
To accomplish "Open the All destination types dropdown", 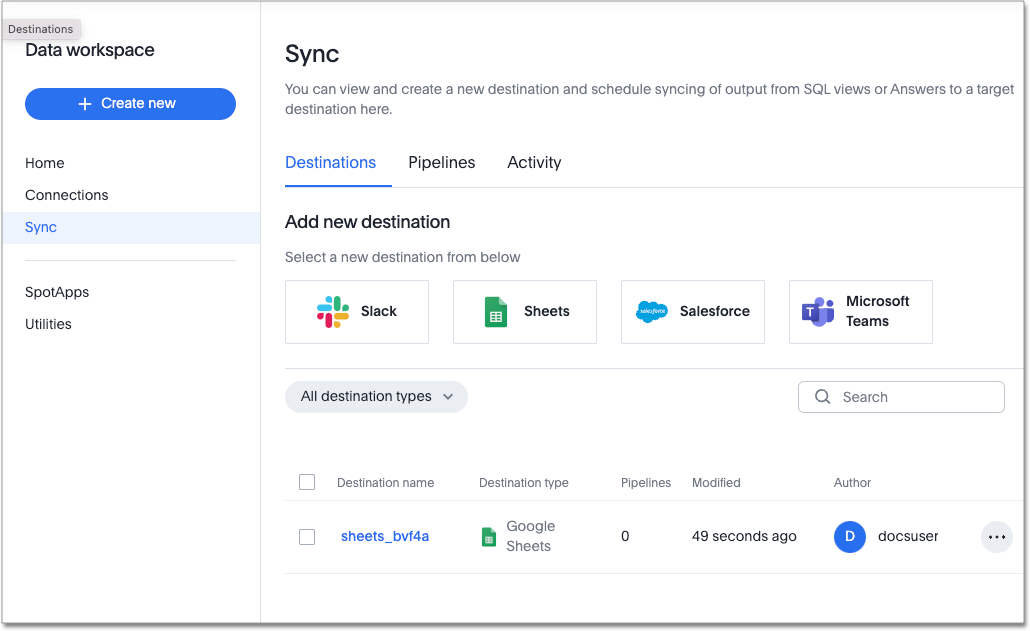I will coord(376,396).
